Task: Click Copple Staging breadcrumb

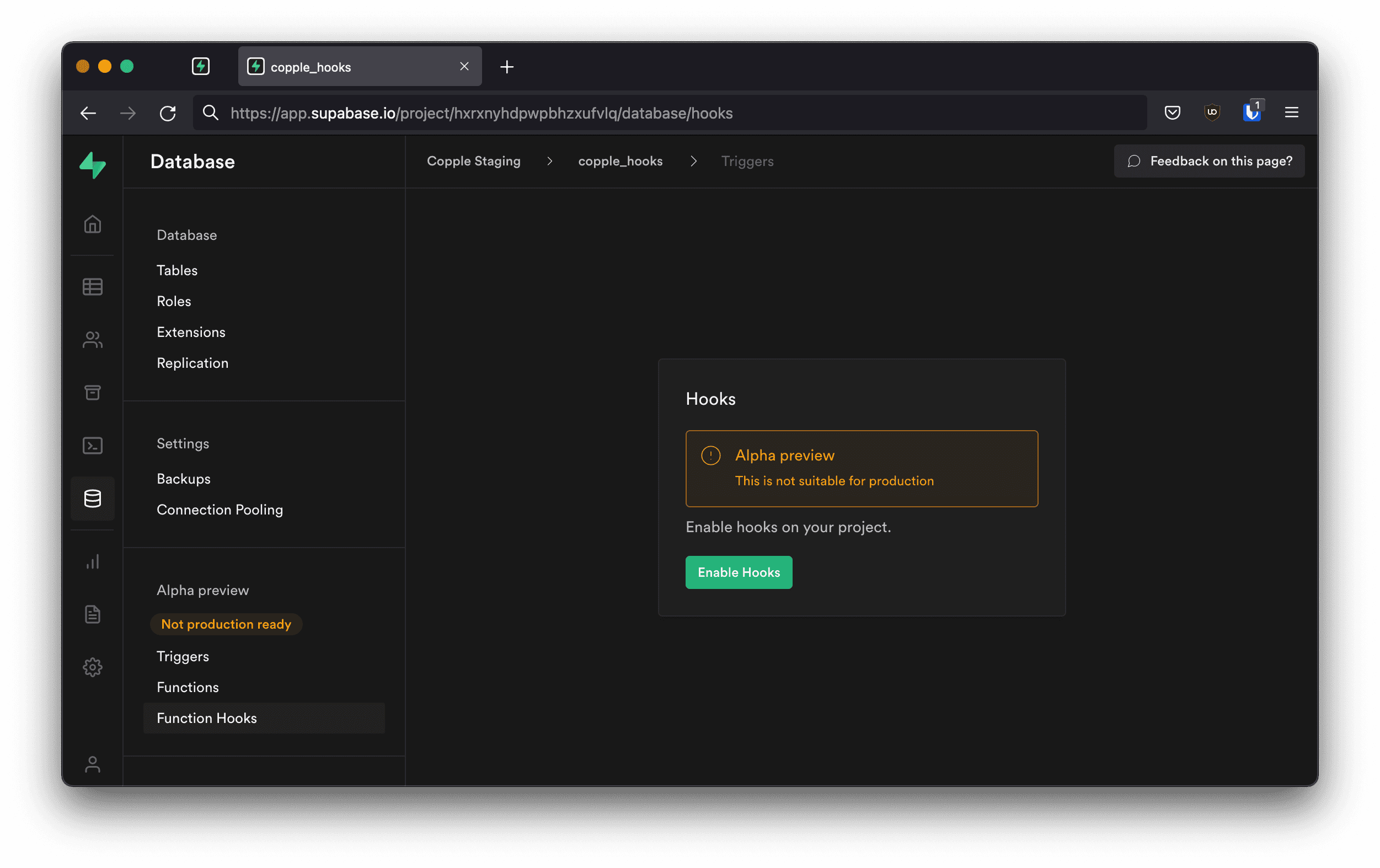Action: [x=473, y=161]
